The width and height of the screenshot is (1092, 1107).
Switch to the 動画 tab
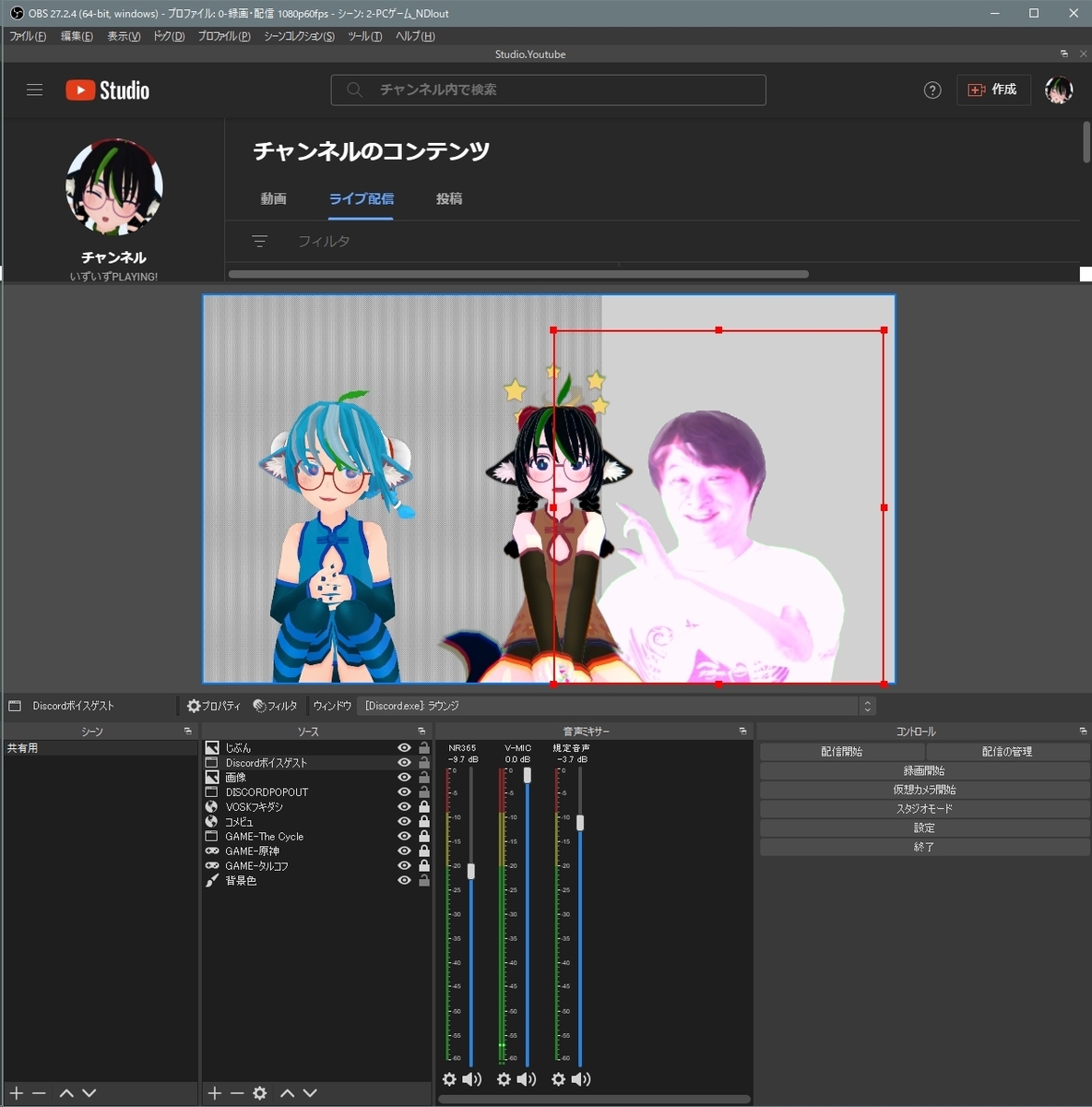[273, 198]
